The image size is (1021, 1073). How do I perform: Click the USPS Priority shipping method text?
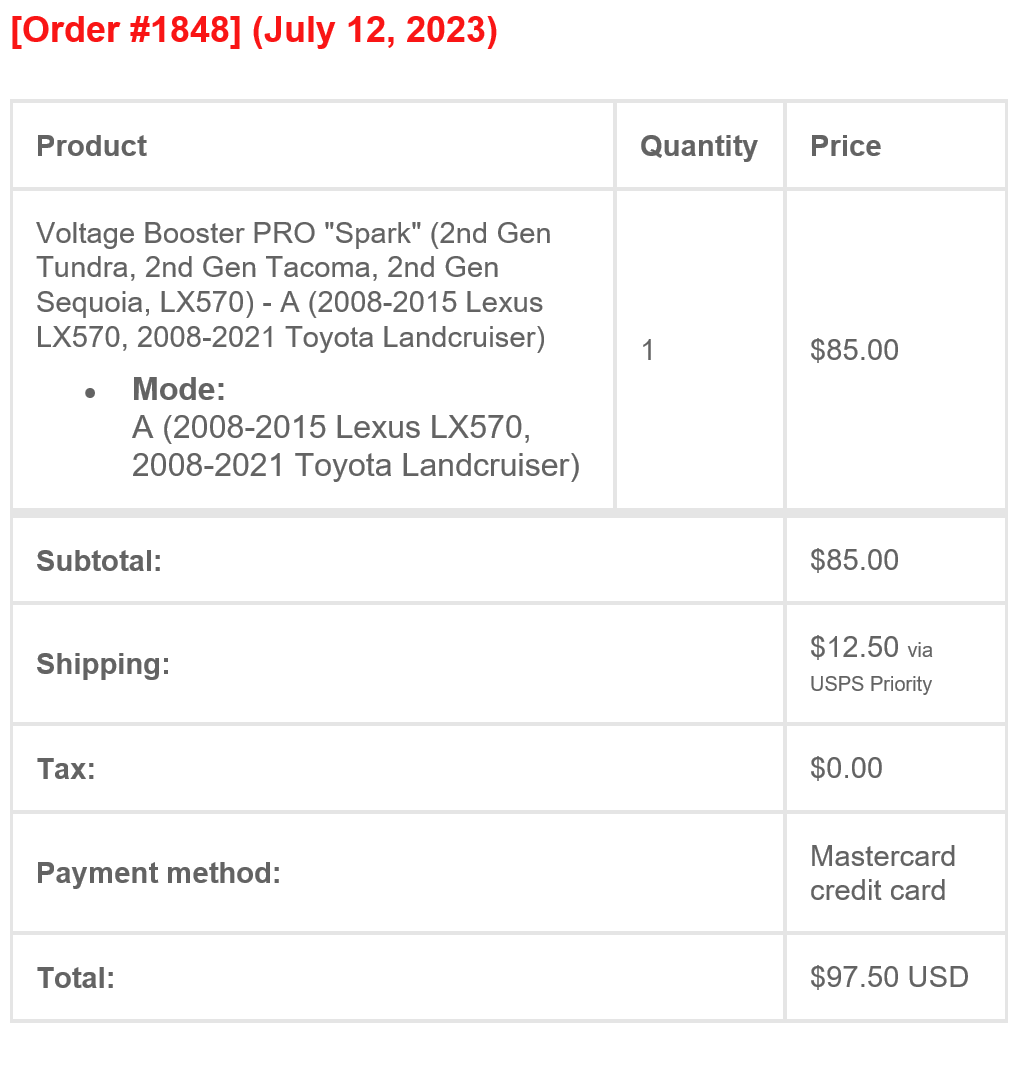871,684
